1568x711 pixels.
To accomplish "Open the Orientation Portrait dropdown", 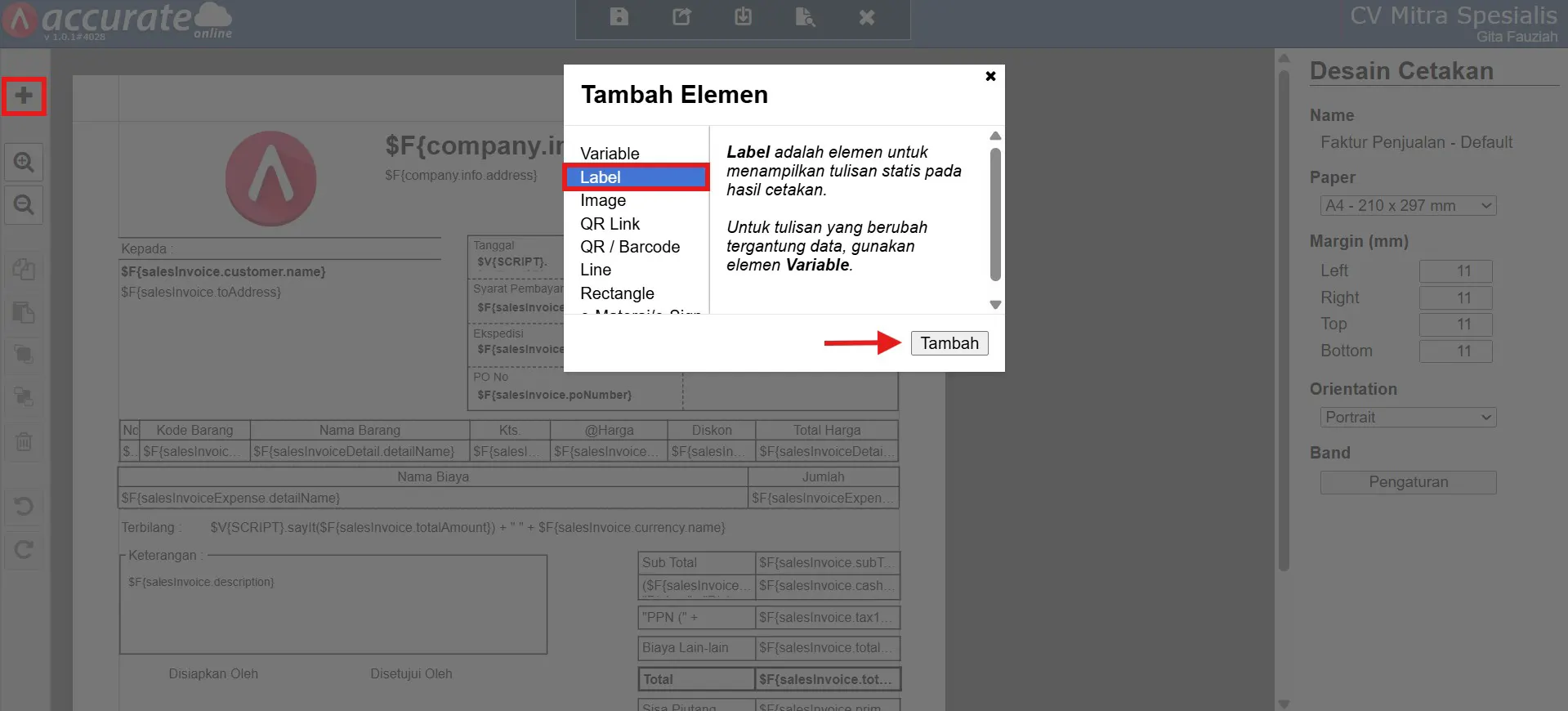I will (x=1408, y=418).
